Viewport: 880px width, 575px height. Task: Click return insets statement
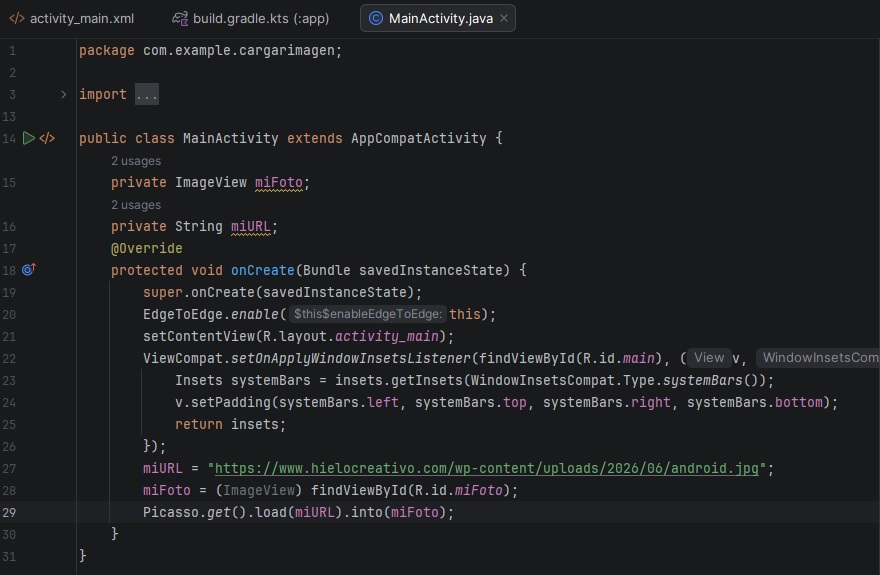pos(230,424)
